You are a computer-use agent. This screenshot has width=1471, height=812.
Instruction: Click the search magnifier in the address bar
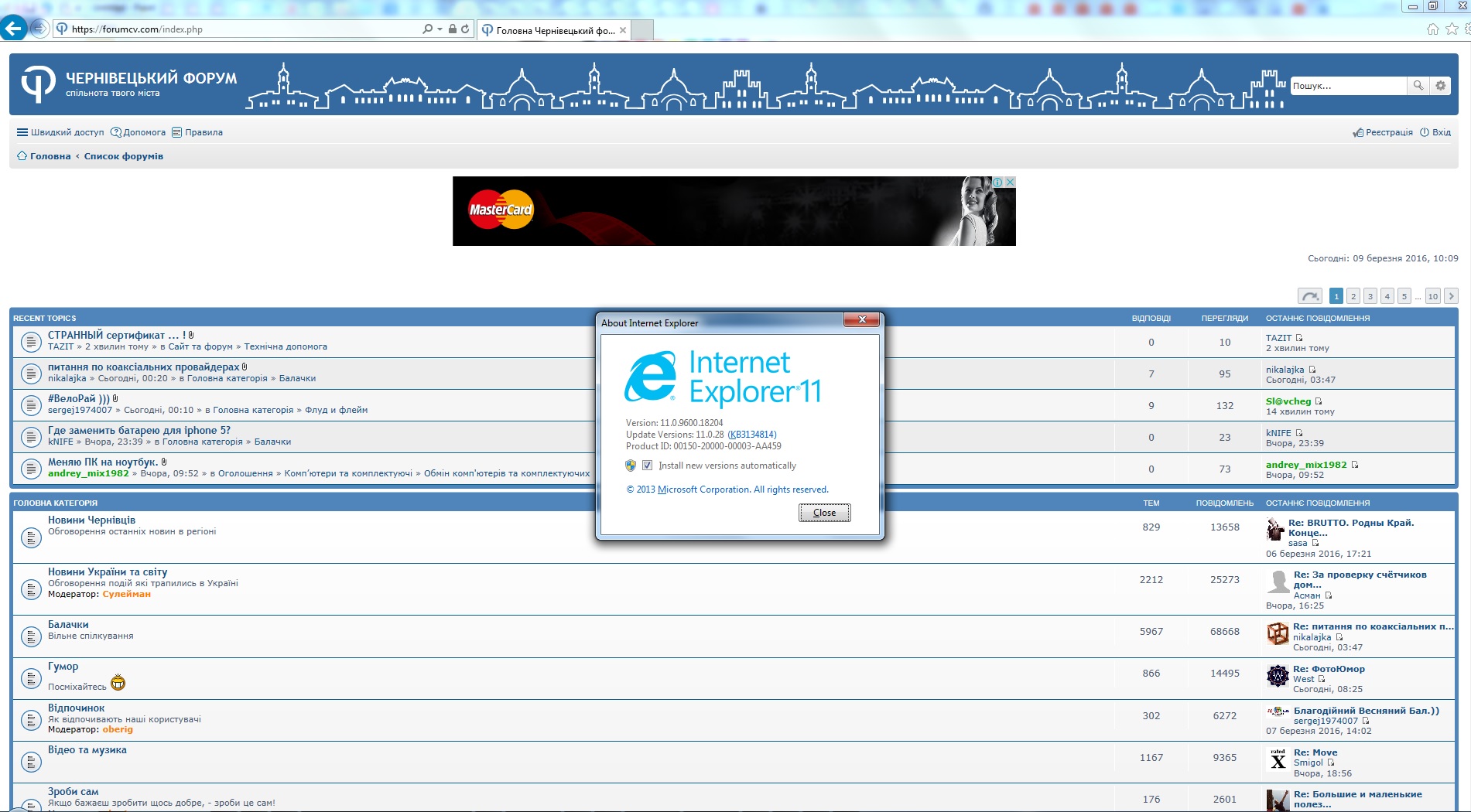[427, 29]
